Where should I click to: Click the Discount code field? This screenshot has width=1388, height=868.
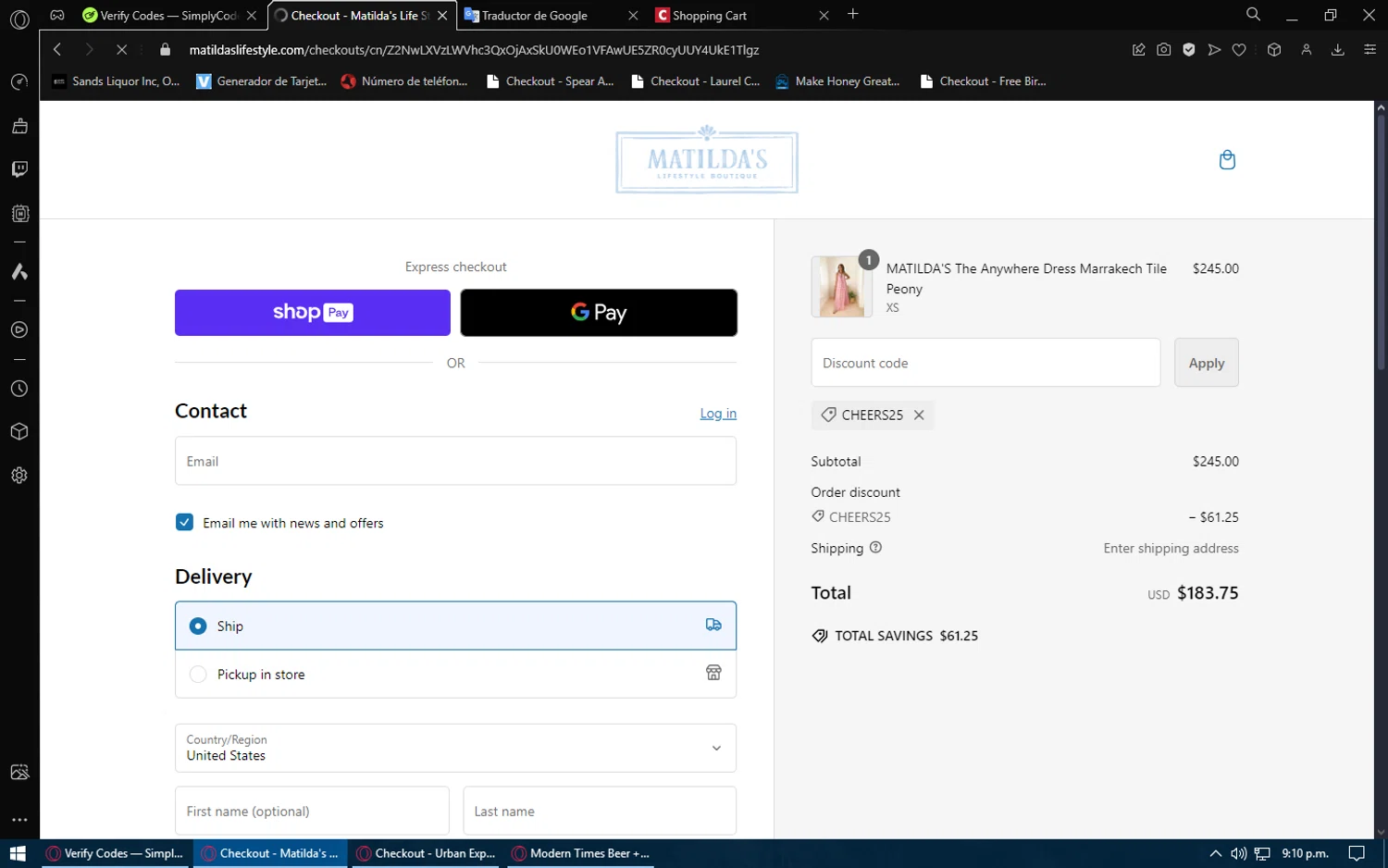985,363
